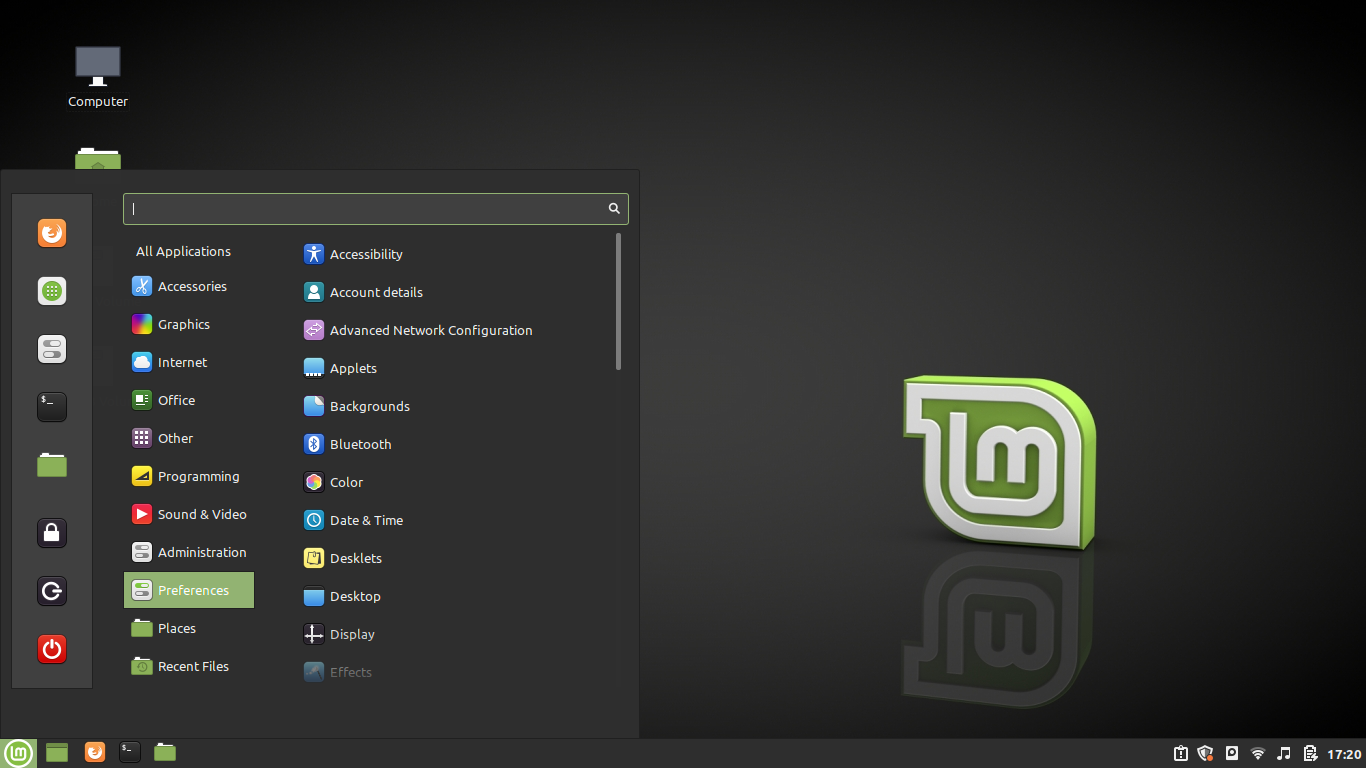Select Graphics category
The image size is (1366, 768).
tap(189, 324)
